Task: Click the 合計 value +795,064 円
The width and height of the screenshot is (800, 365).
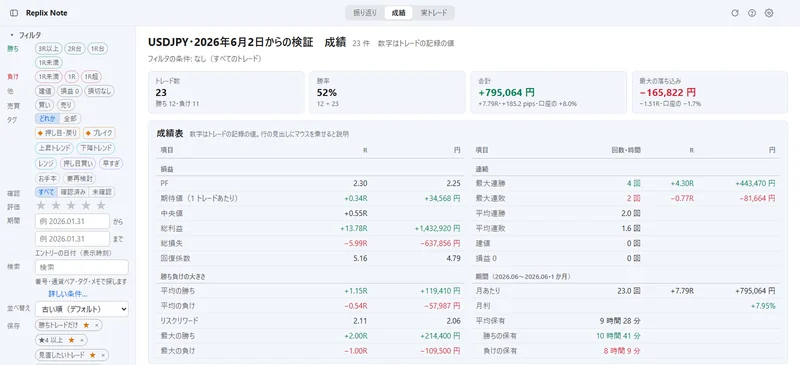Action: point(507,92)
